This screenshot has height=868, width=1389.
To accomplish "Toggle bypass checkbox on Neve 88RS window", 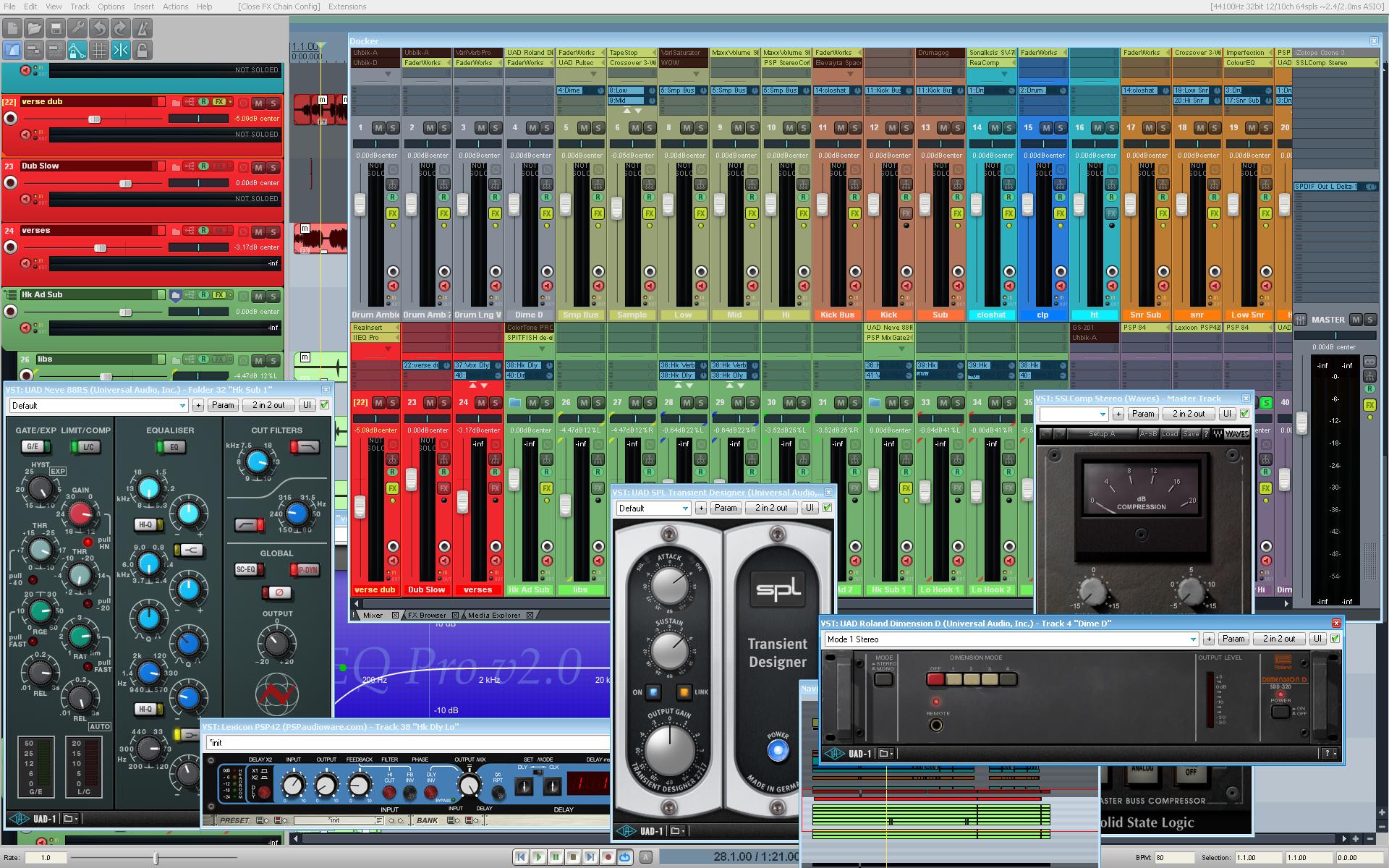I will pyautogui.click(x=324, y=405).
